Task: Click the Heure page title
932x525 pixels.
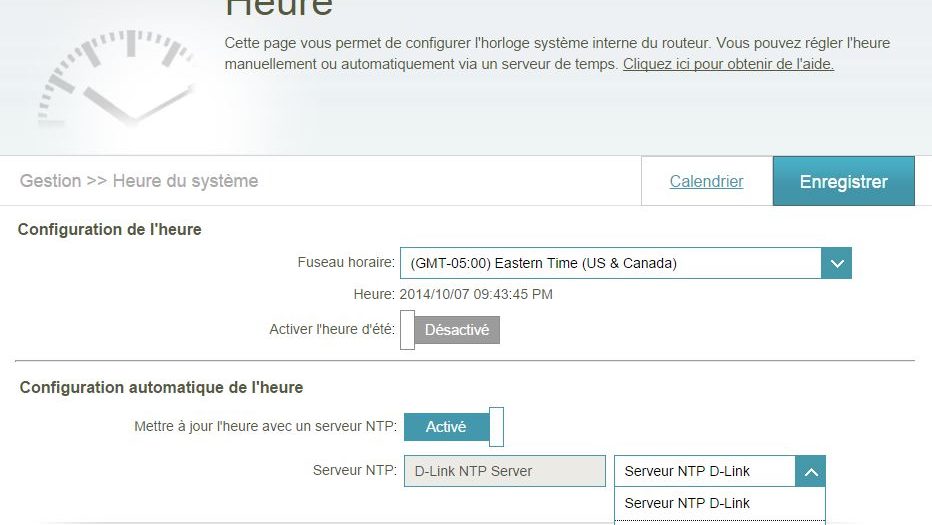Action: point(279,8)
